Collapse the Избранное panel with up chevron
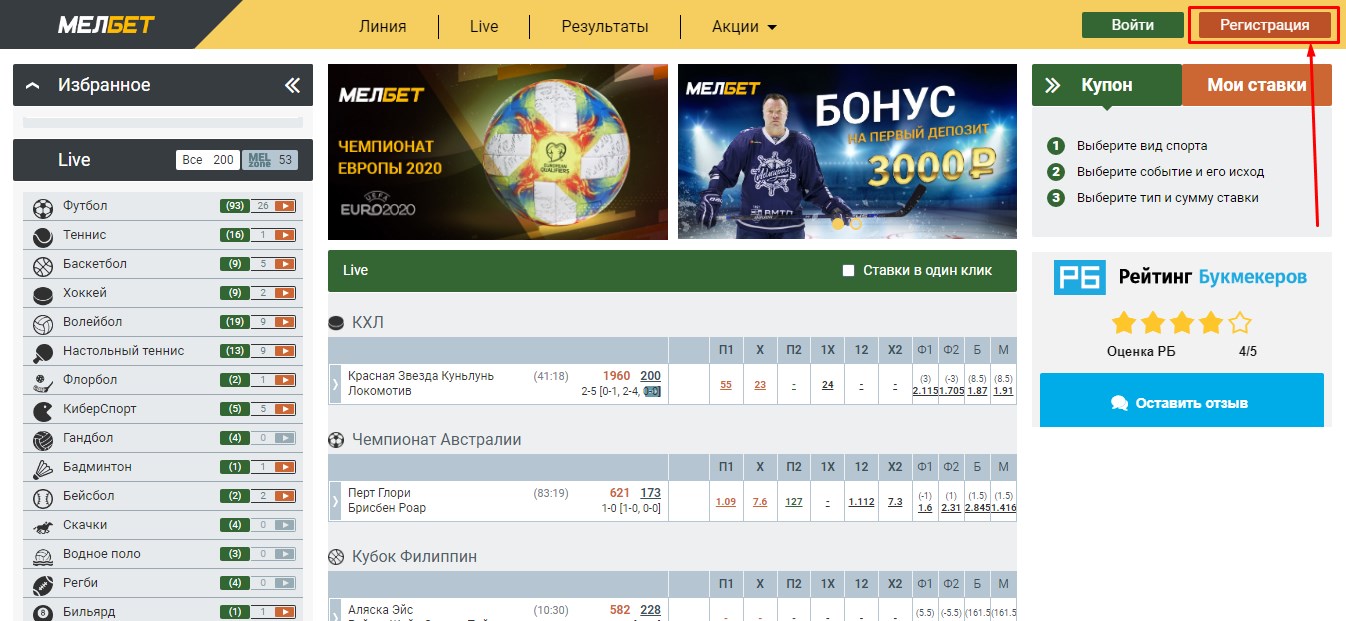This screenshot has height=621, width=1346. pyautogui.click(x=33, y=86)
